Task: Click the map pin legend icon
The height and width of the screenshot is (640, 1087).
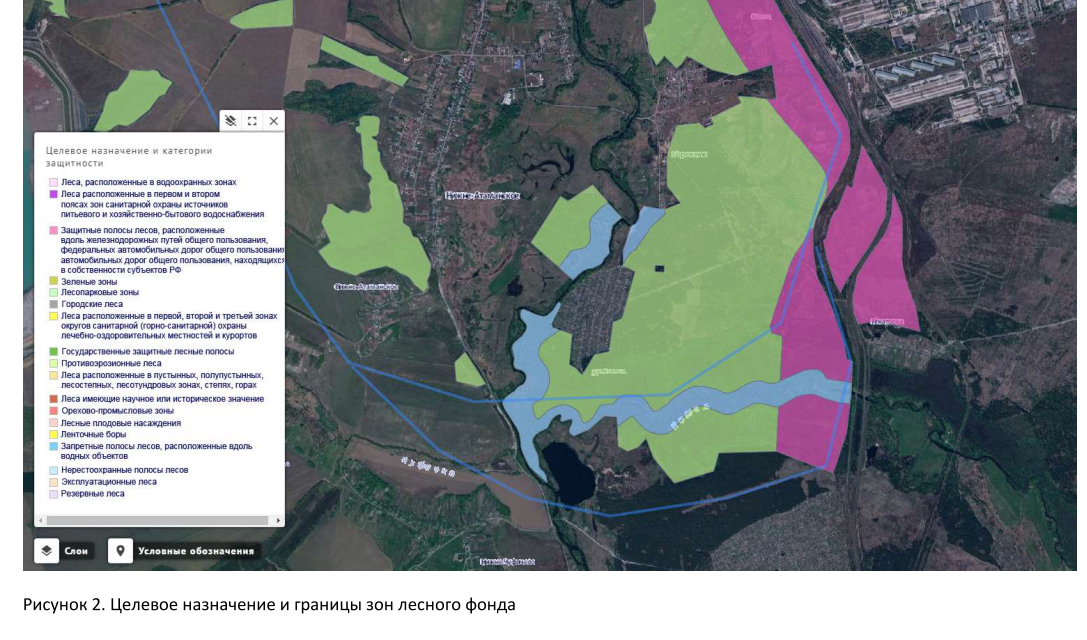Action: click(x=121, y=551)
